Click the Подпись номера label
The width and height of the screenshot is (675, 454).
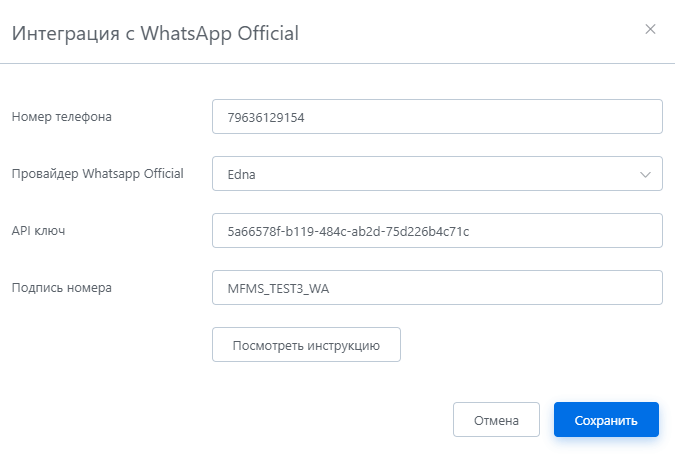pos(62,287)
